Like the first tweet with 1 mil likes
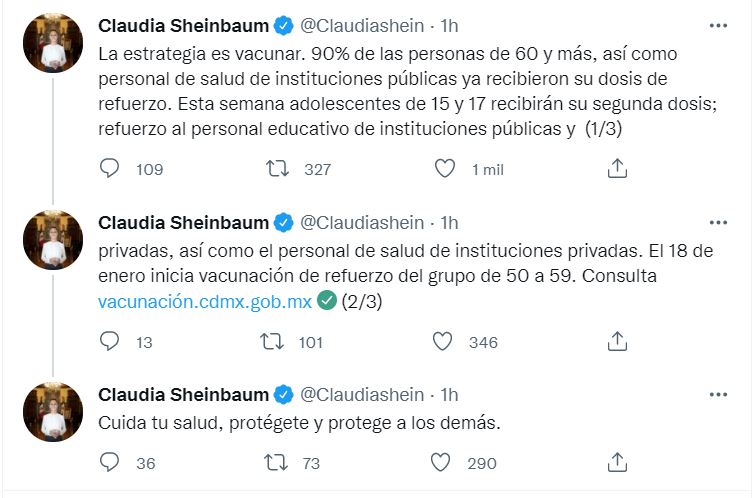Screen dimensions: 755x498 (x=444, y=169)
